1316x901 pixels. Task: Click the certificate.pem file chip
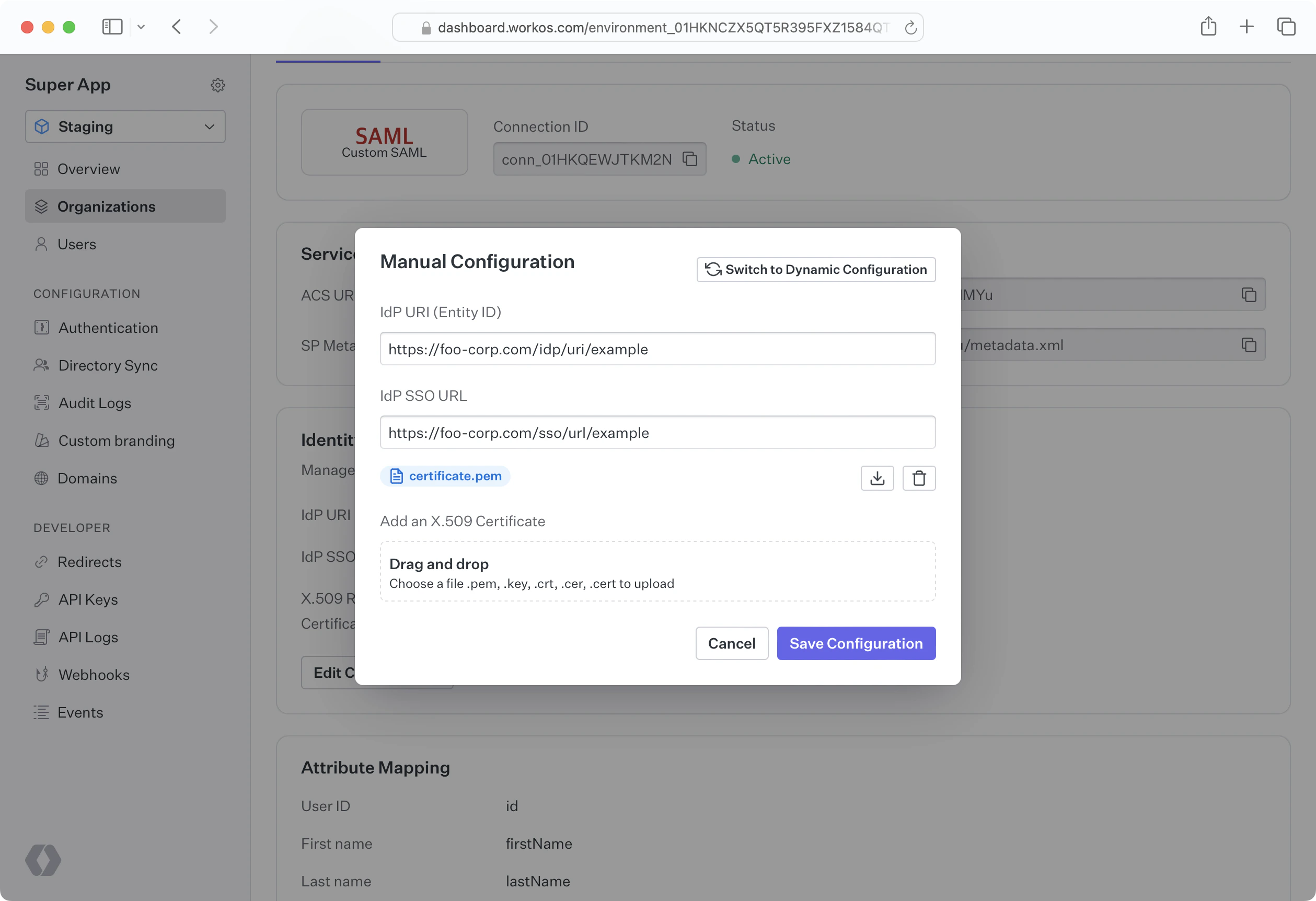click(445, 476)
